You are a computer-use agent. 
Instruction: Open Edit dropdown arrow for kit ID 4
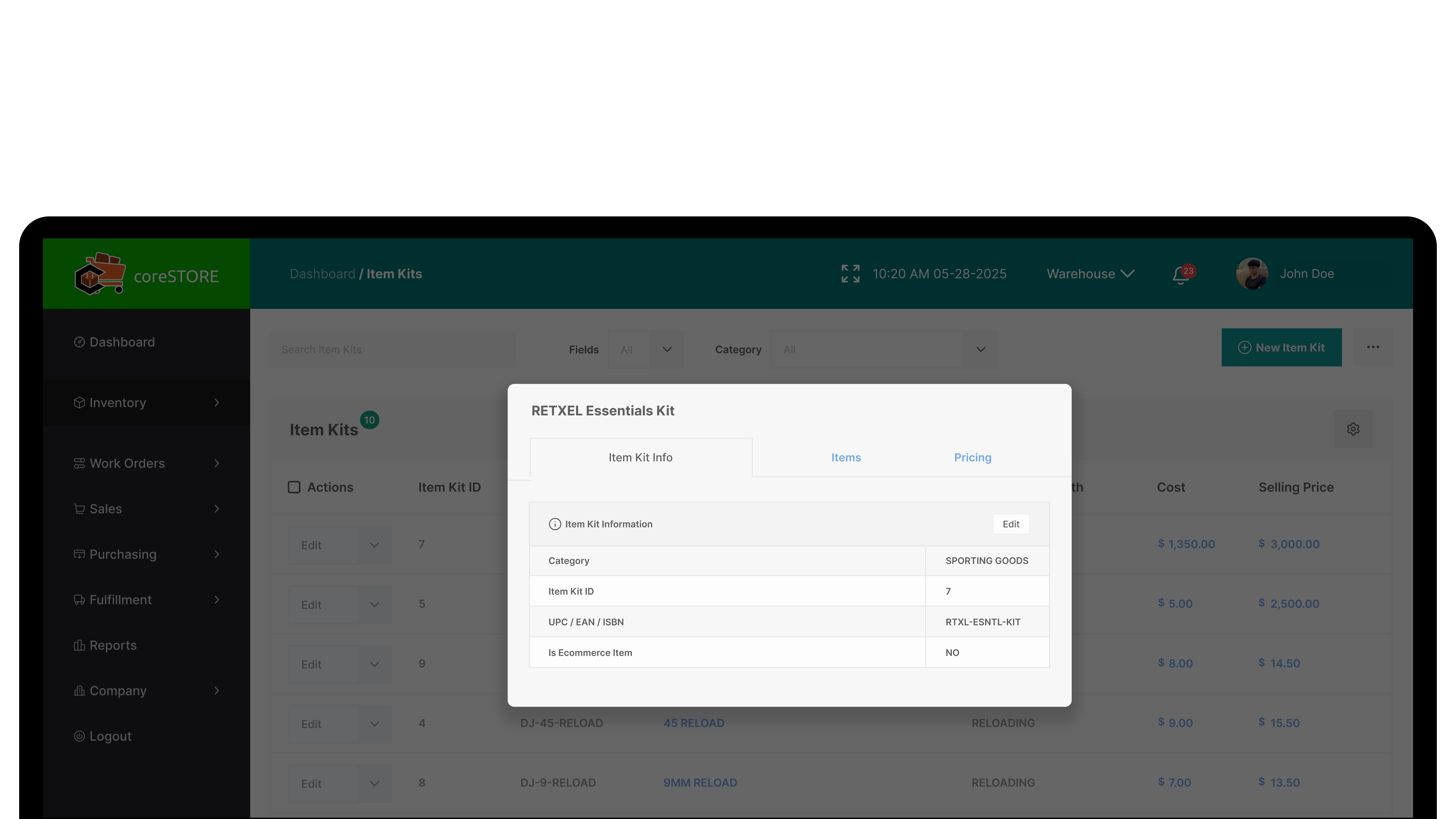point(374,724)
